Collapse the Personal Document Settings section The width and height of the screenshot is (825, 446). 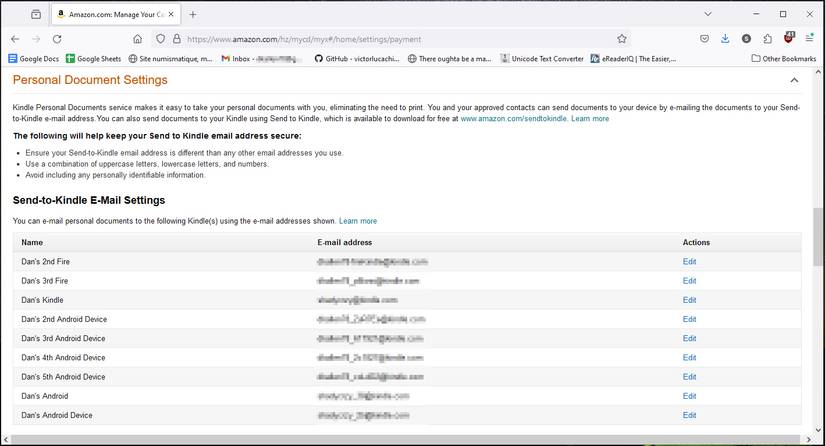pos(794,80)
